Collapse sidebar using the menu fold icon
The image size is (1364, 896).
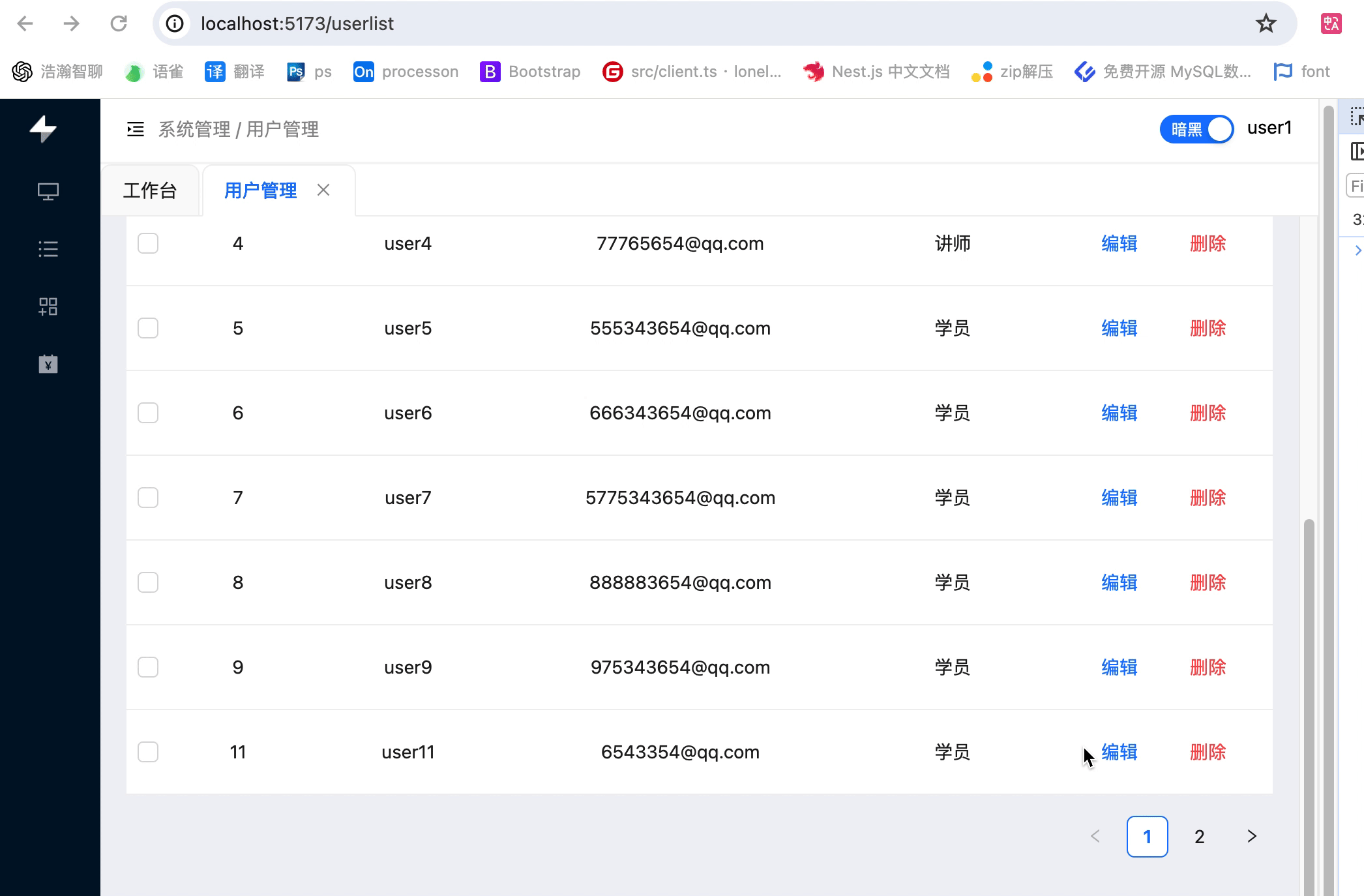(135, 129)
